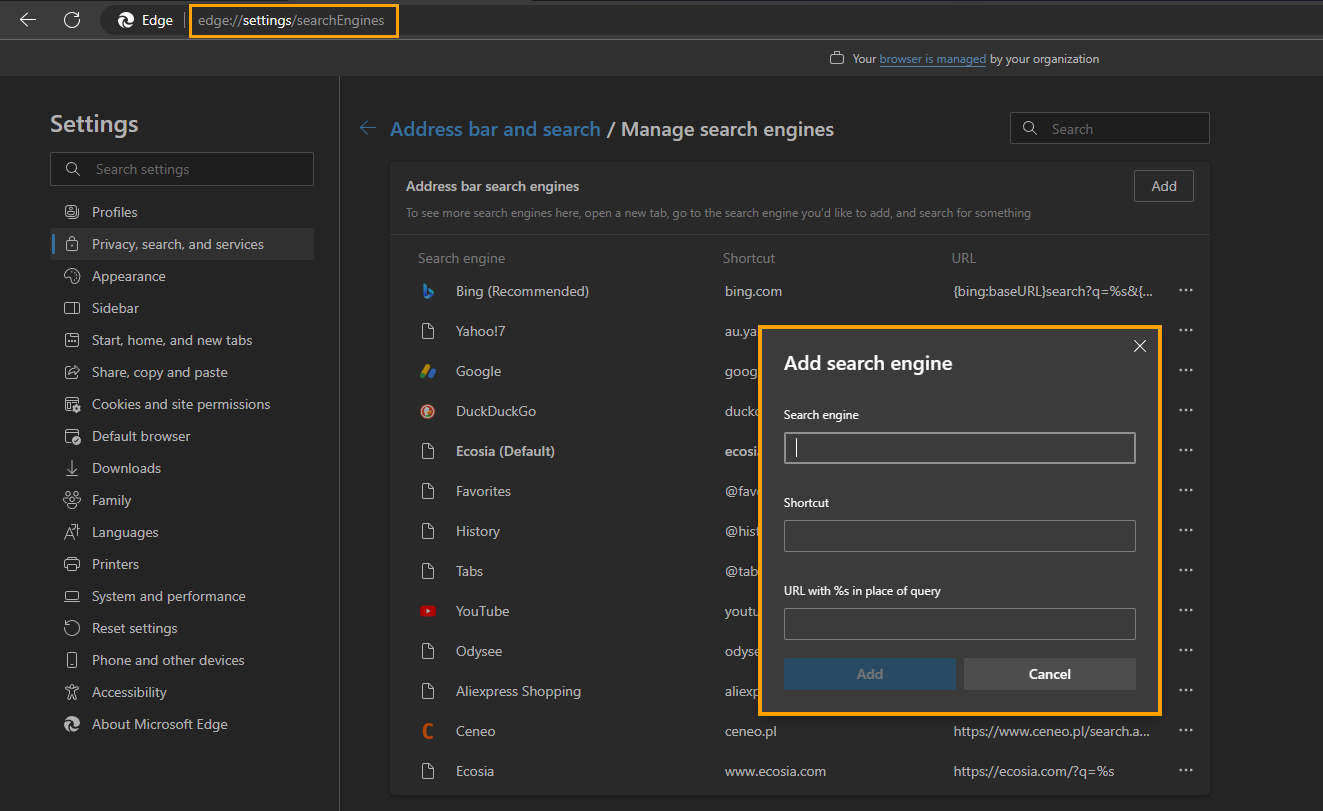Viewport: 1323px width, 811px height.
Task: Open Sidebar settings
Action: tap(182, 308)
